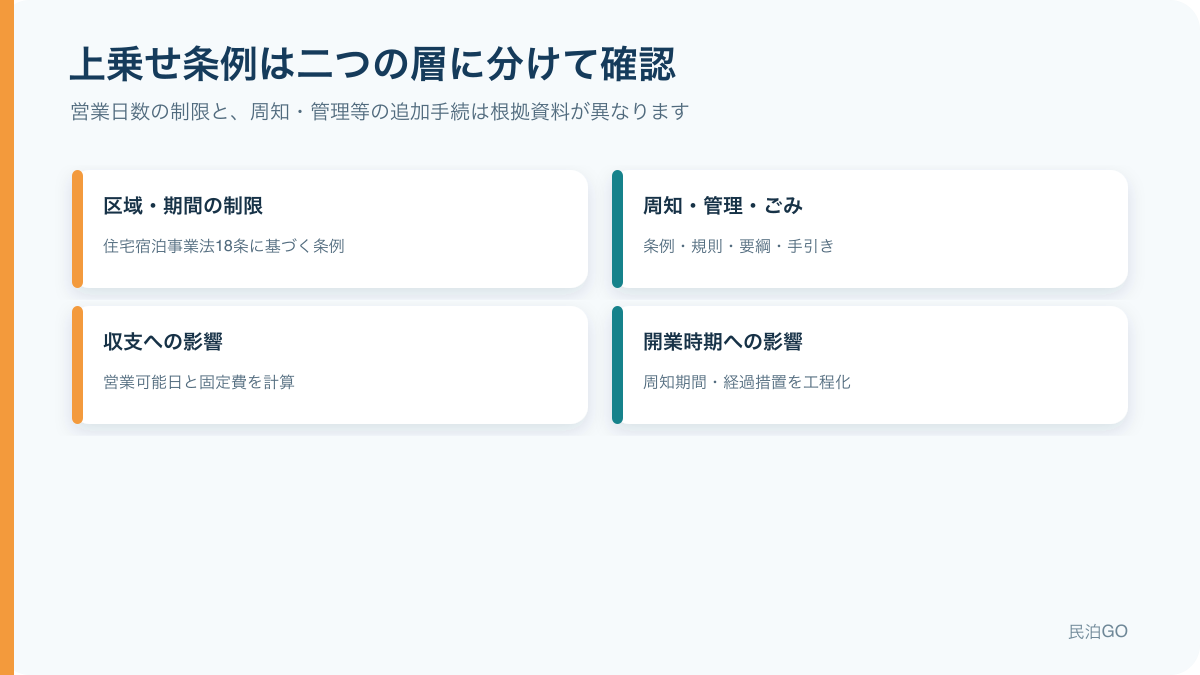Select the 区域・期間の制限 card heading
Image resolution: width=1200 pixels, height=675 pixels.
[183, 206]
